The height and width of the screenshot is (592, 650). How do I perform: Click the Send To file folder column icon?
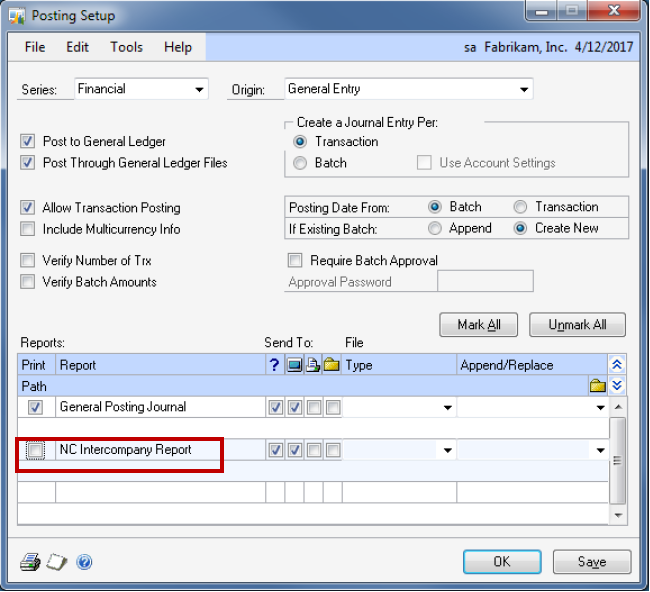tap(332, 365)
